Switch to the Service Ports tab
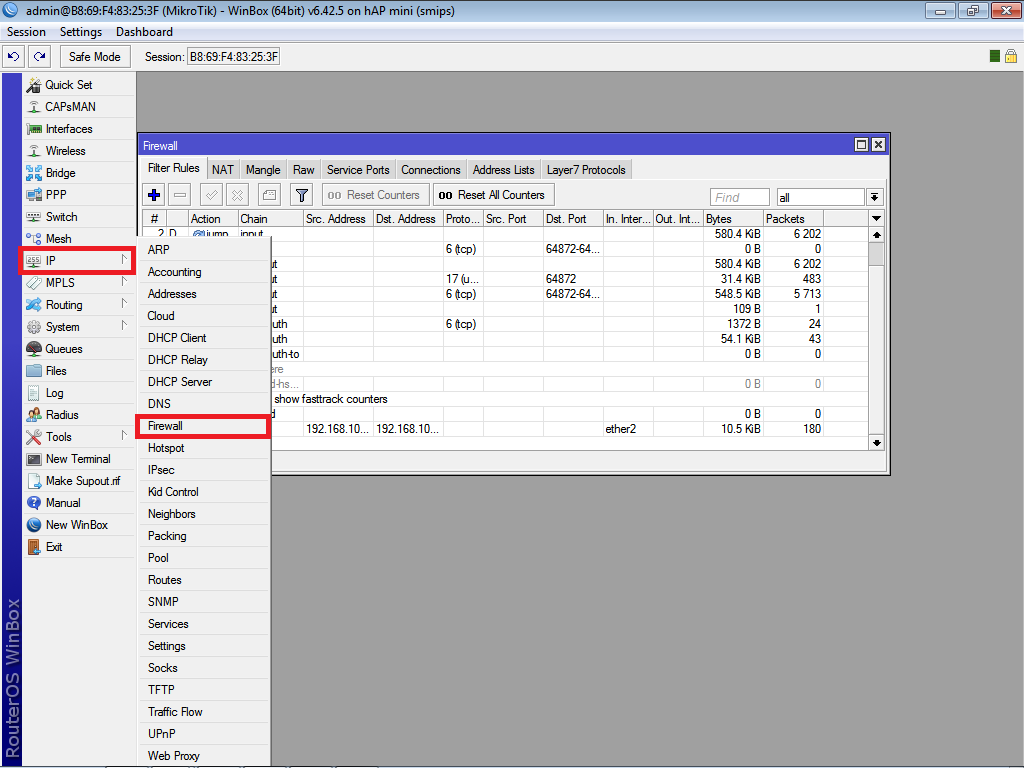Screen dimensions: 1029x768 tap(358, 169)
